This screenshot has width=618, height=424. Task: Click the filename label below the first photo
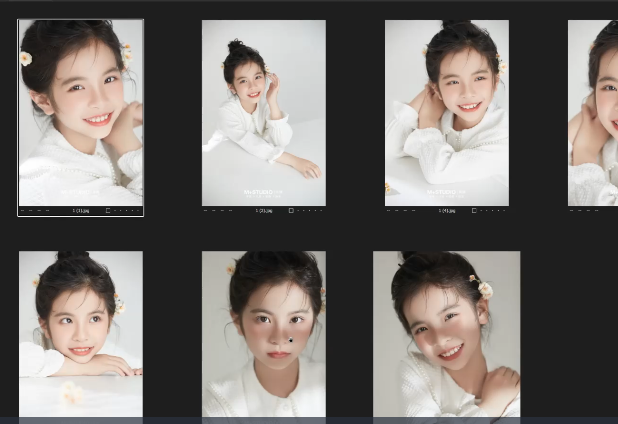point(80,211)
